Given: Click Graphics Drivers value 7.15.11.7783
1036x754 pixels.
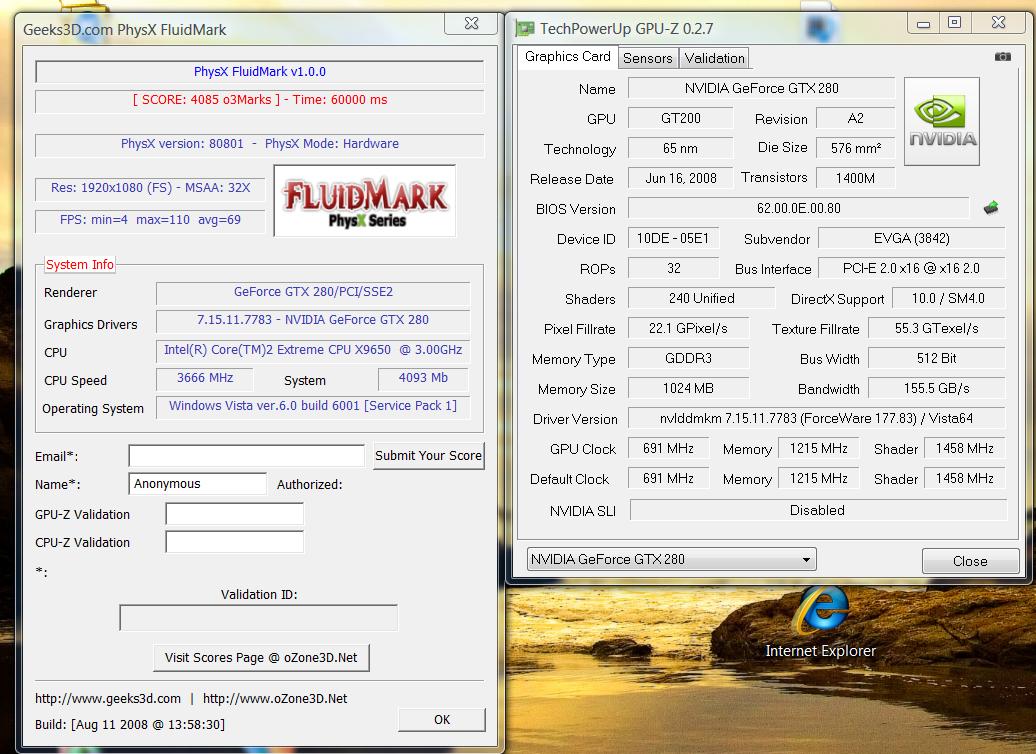Looking at the screenshot, I should point(313,320).
